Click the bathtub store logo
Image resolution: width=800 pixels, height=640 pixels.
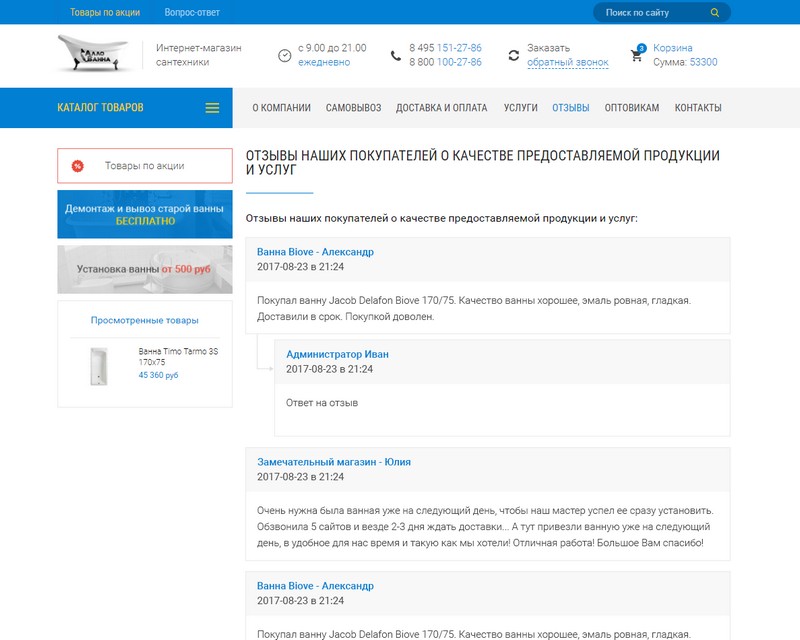click(x=92, y=53)
